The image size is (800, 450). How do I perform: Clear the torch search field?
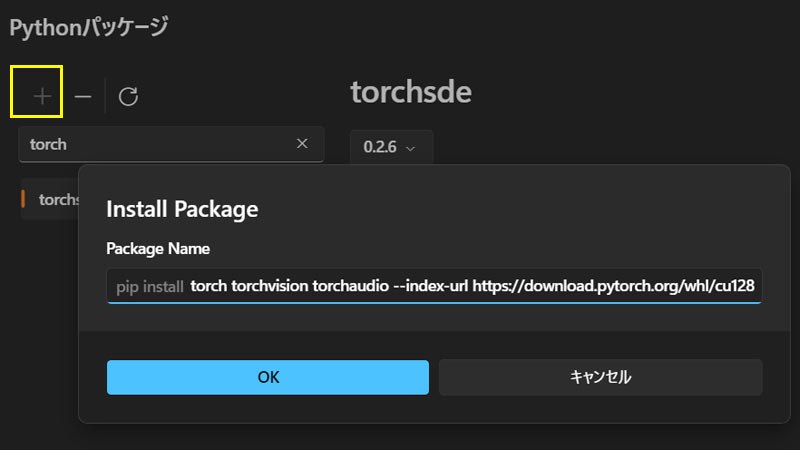pos(302,144)
